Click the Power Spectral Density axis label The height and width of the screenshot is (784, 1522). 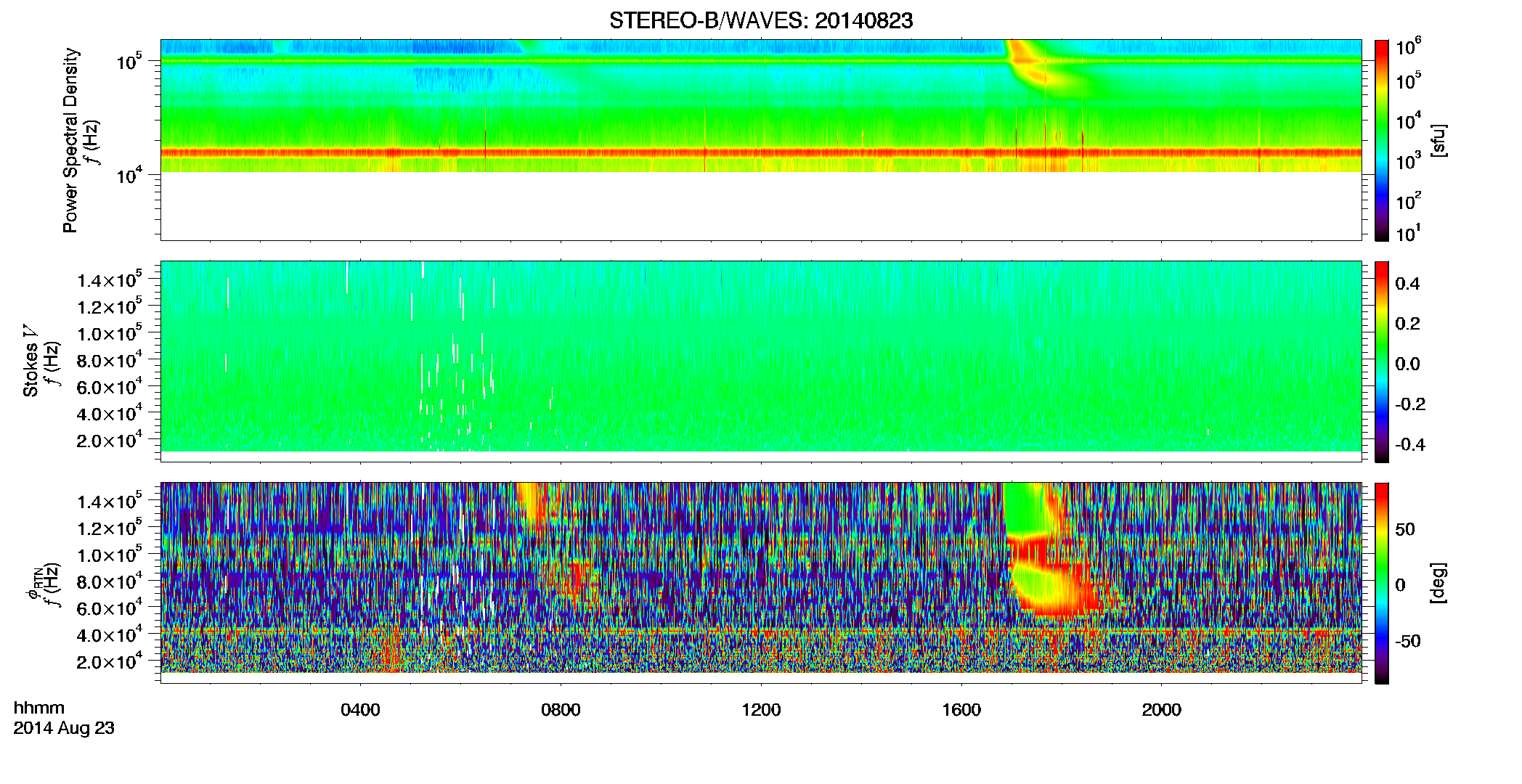[x=70, y=140]
